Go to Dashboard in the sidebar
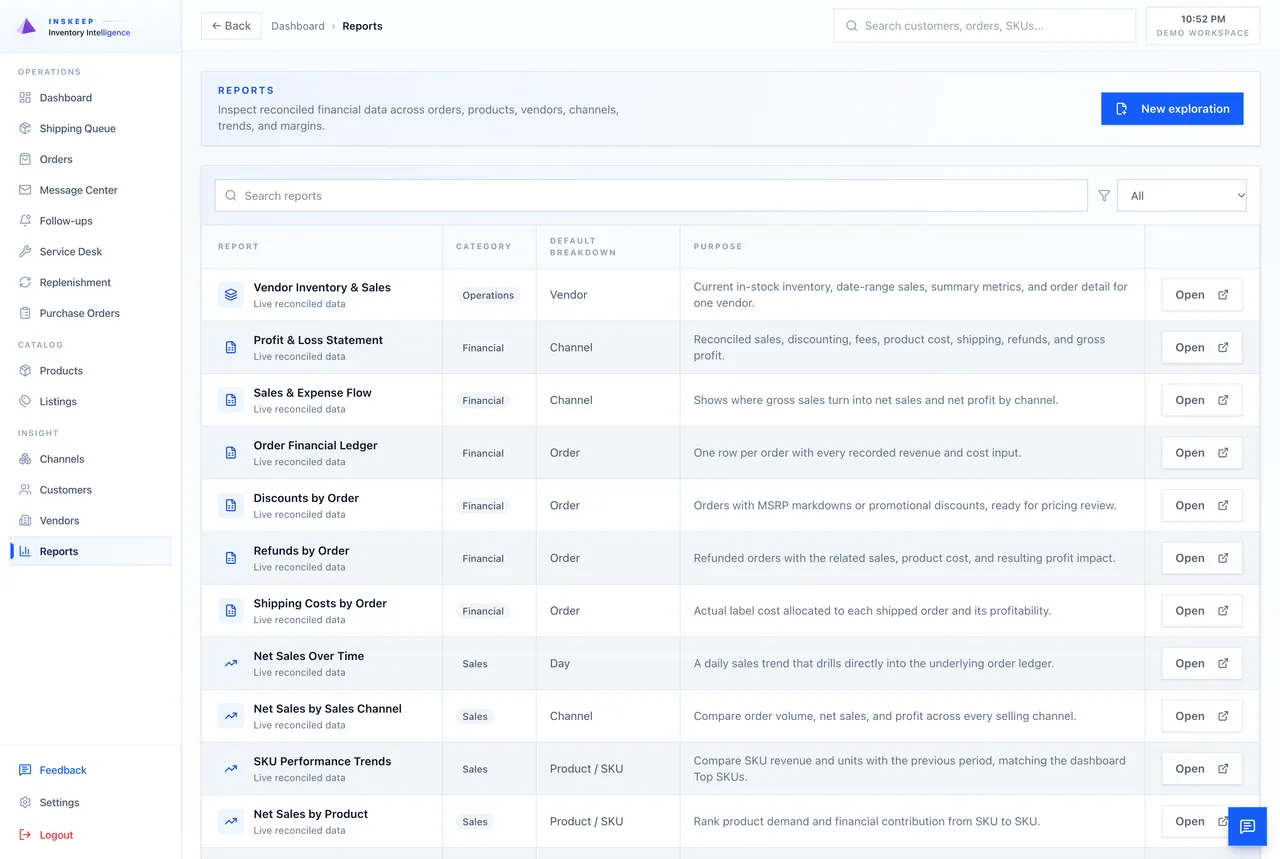 pos(90,98)
